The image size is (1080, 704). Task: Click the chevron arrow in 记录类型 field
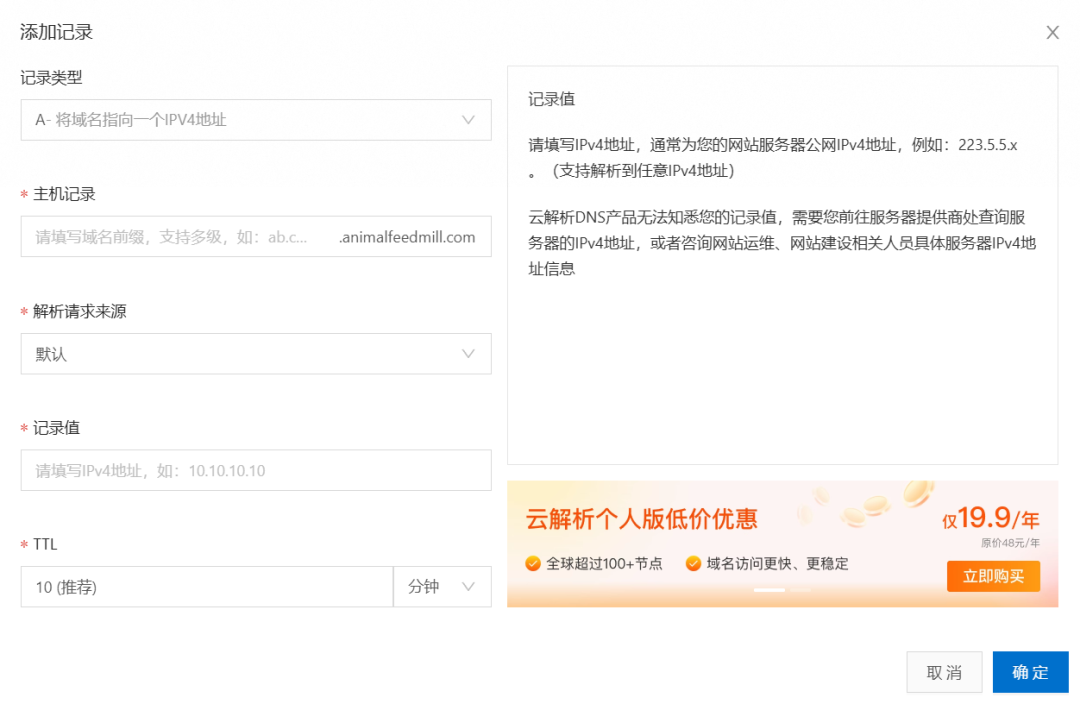[x=468, y=120]
